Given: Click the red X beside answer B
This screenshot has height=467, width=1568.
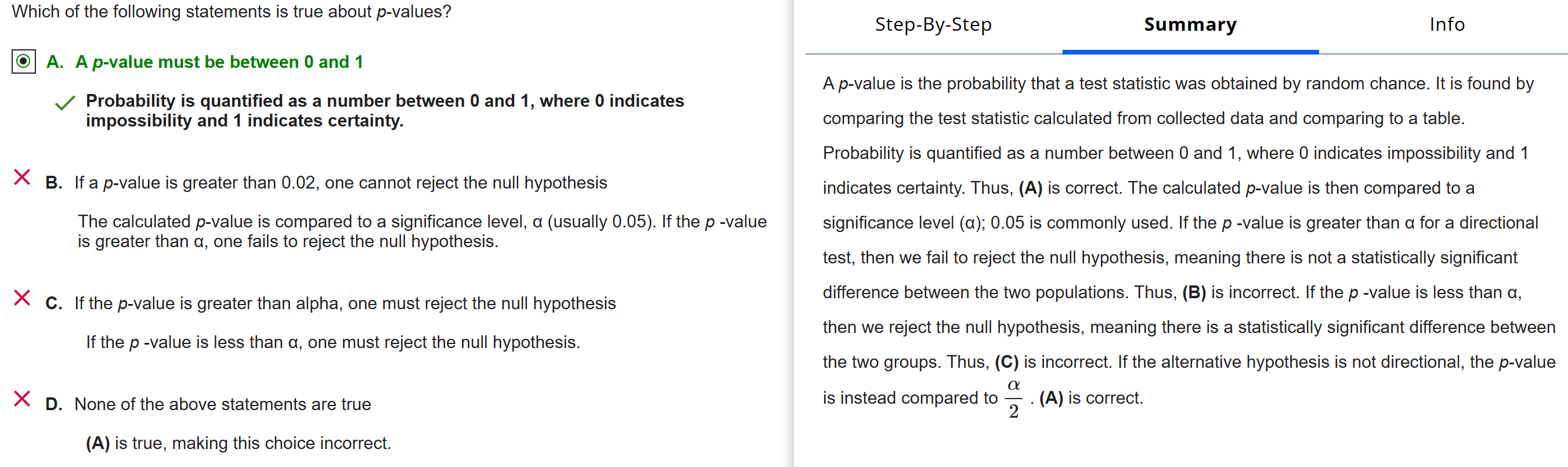Looking at the screenshot, I should 22,177.
